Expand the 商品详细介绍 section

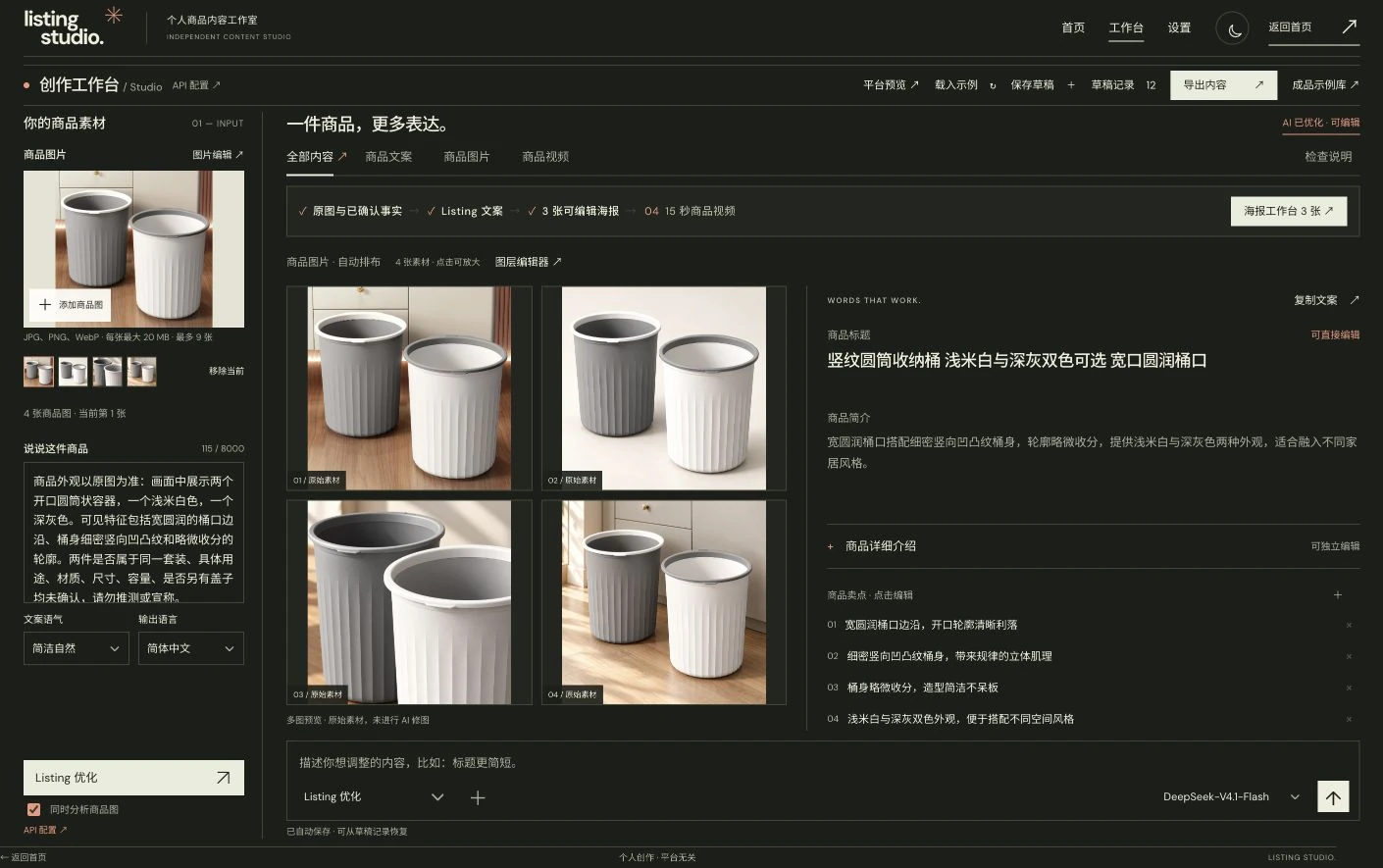[1093, 546]
